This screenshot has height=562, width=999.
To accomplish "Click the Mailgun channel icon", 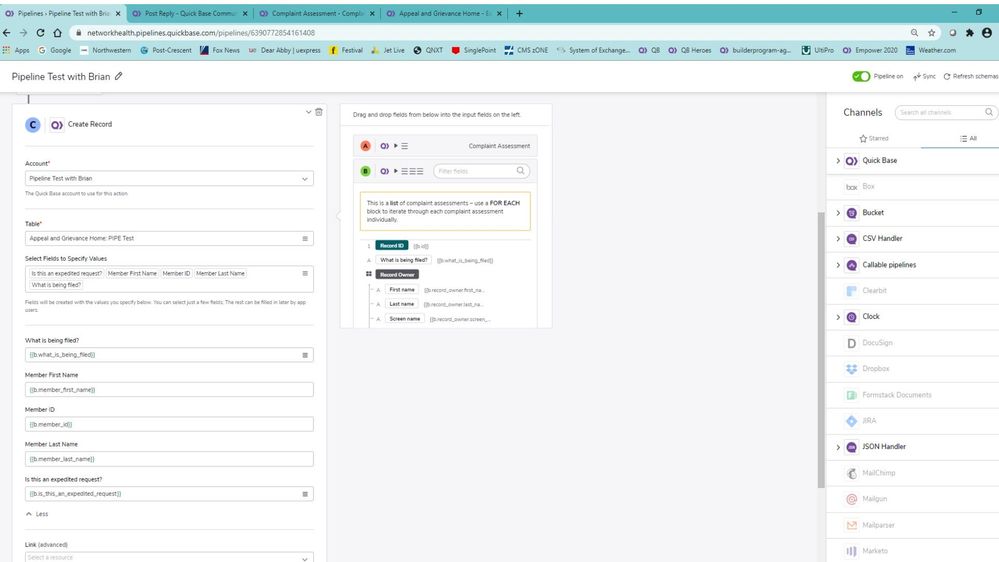I will click(851, 499).
